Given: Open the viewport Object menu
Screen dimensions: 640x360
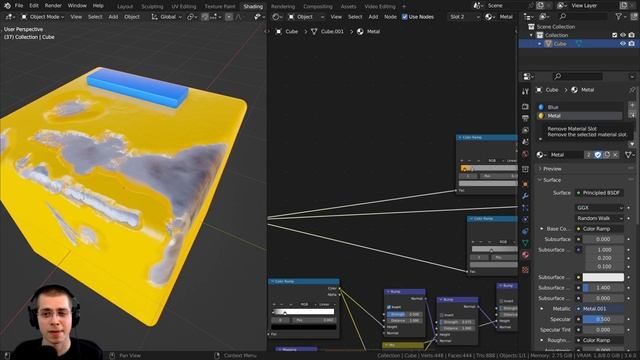Looking at the screenshot, I should tap(132, 17).
